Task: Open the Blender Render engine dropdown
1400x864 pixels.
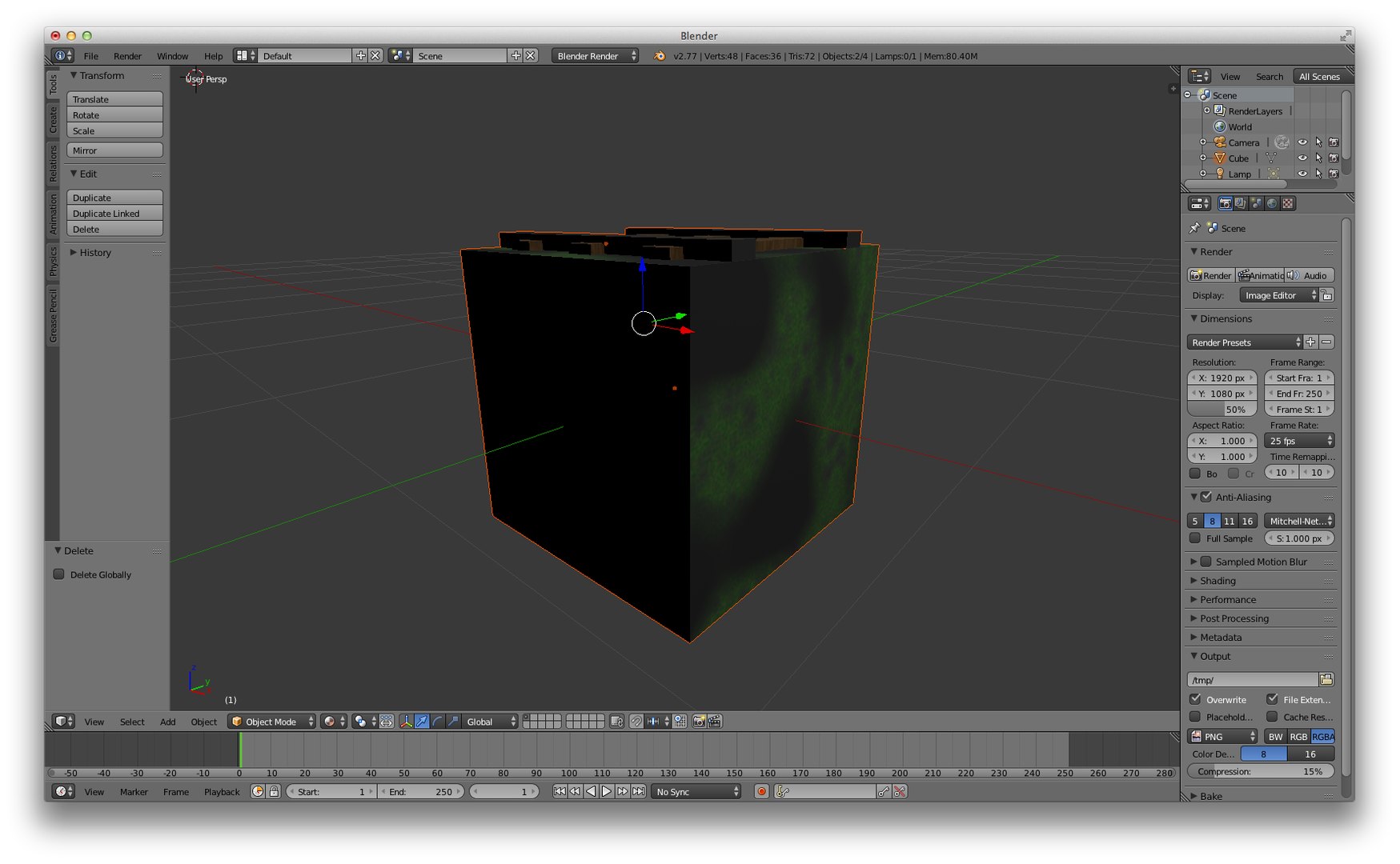Action: point(595,55)
